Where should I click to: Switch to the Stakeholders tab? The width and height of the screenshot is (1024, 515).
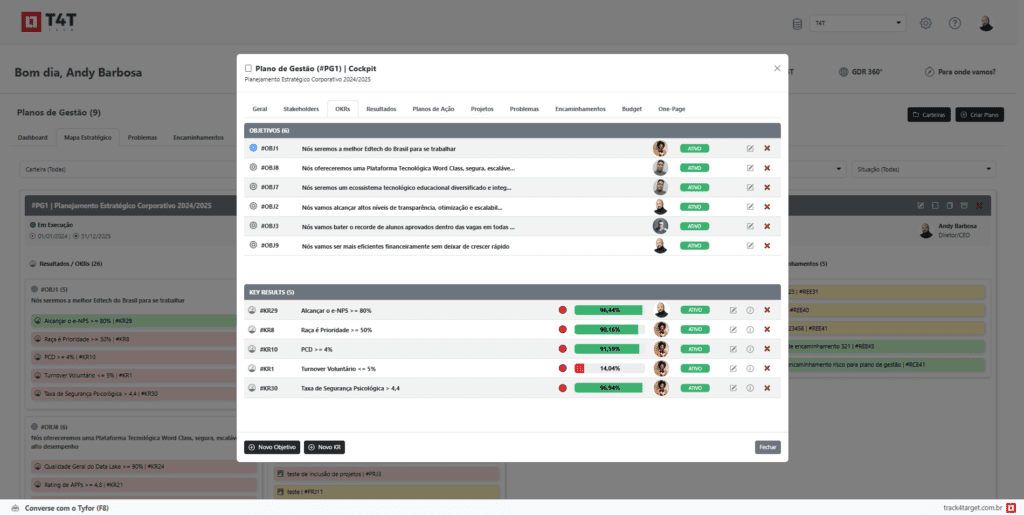coord(301,108)
